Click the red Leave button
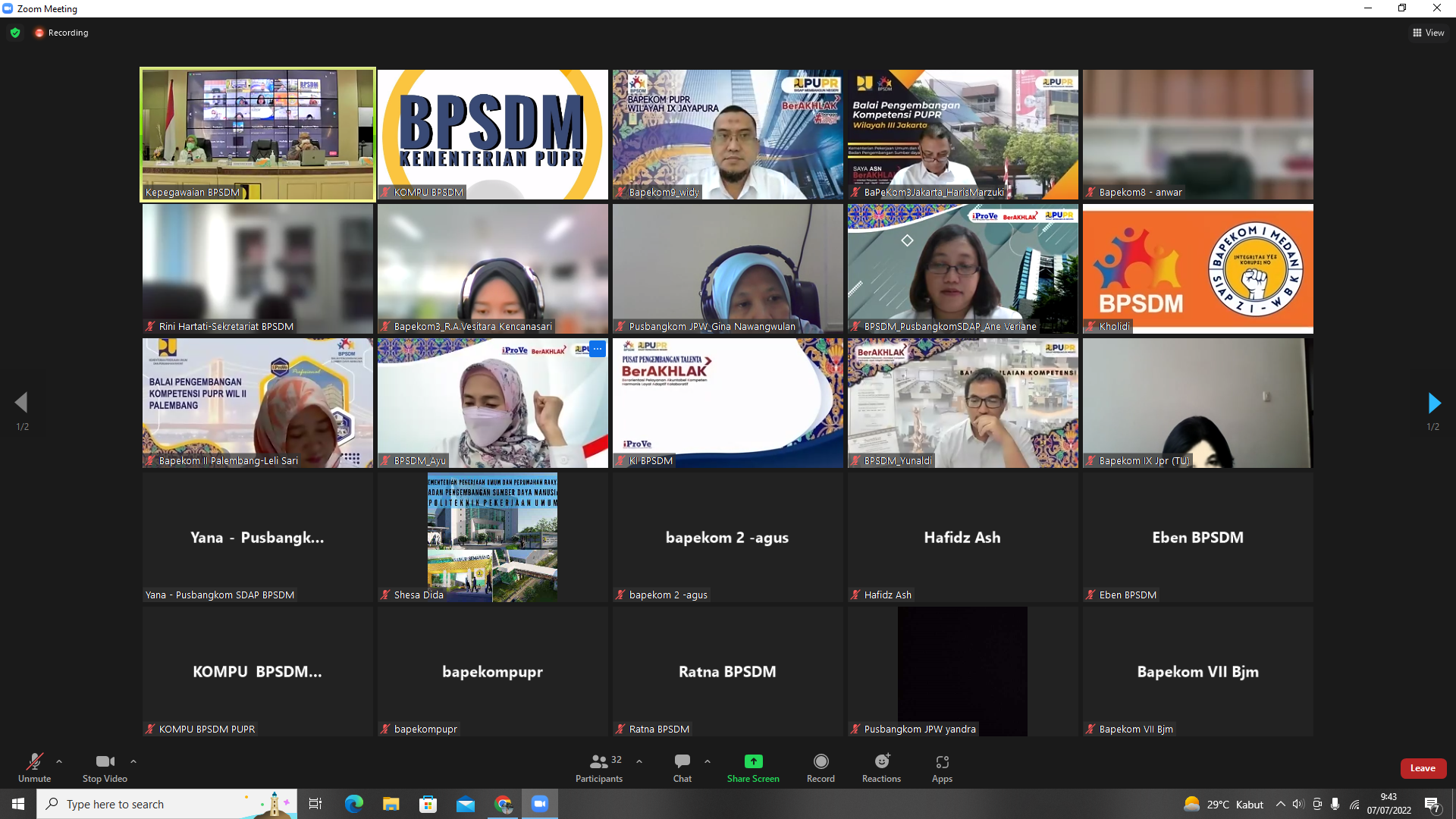The width and height of the screenshot is (1456, 819). (x=1423, y=768)
